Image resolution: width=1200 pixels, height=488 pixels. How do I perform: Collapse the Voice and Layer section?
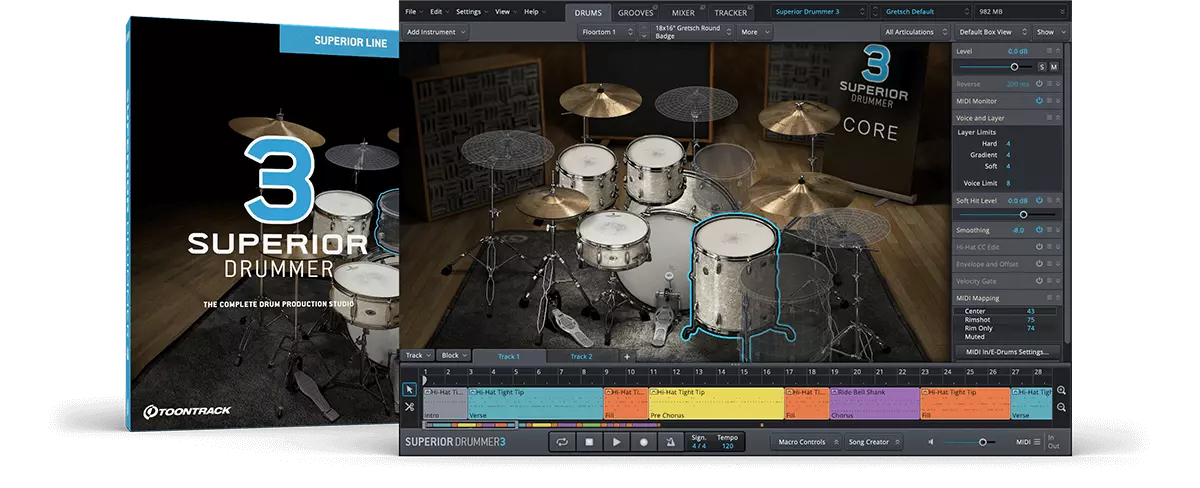click(1058, 117)
